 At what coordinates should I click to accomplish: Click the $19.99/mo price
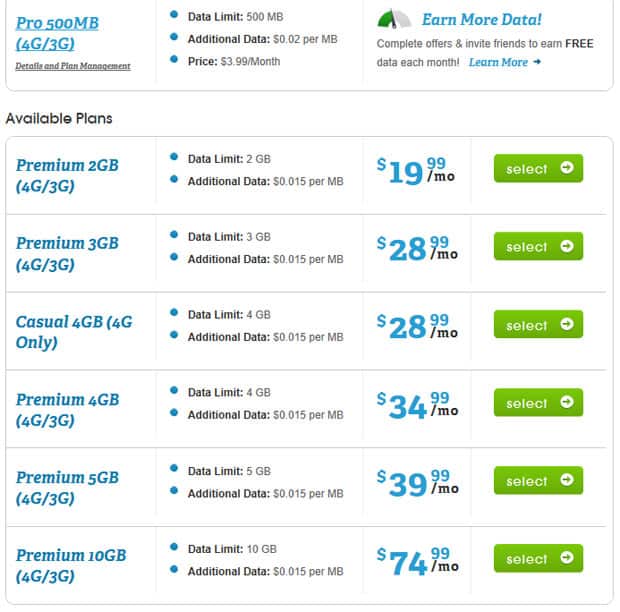[x=416, y=171]
